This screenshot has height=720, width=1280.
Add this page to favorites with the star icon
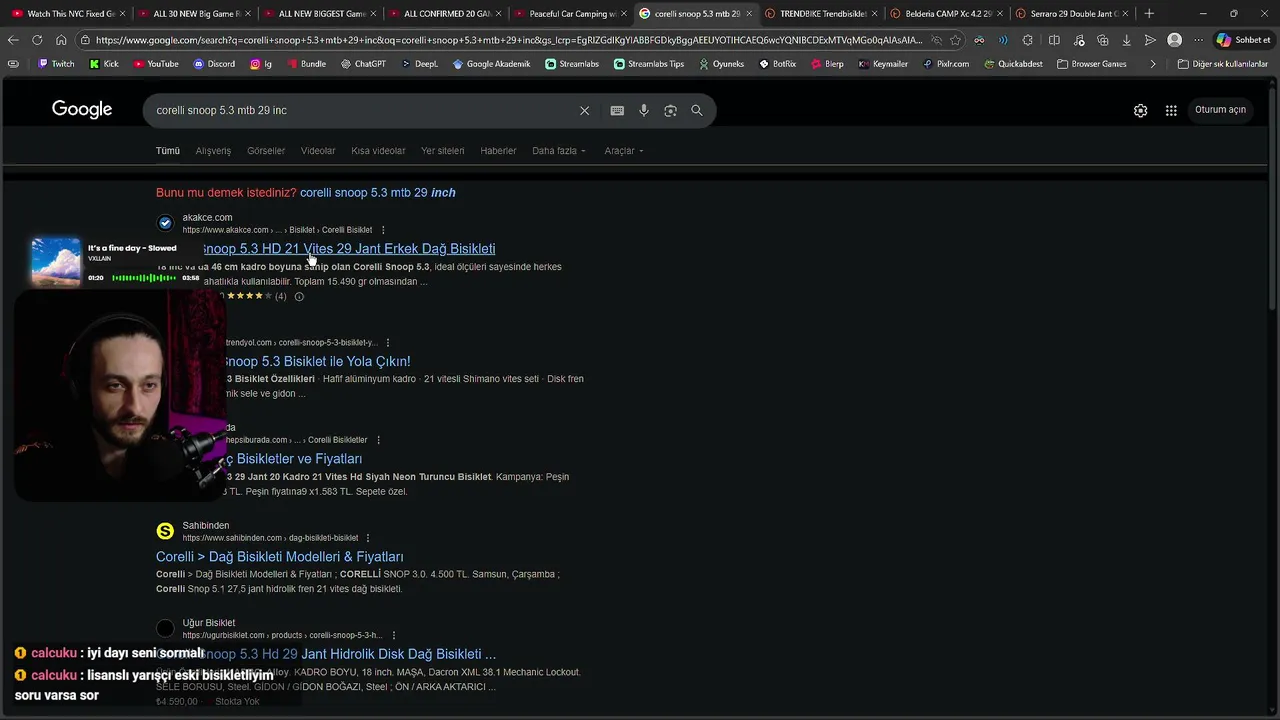tap(956, 40)
